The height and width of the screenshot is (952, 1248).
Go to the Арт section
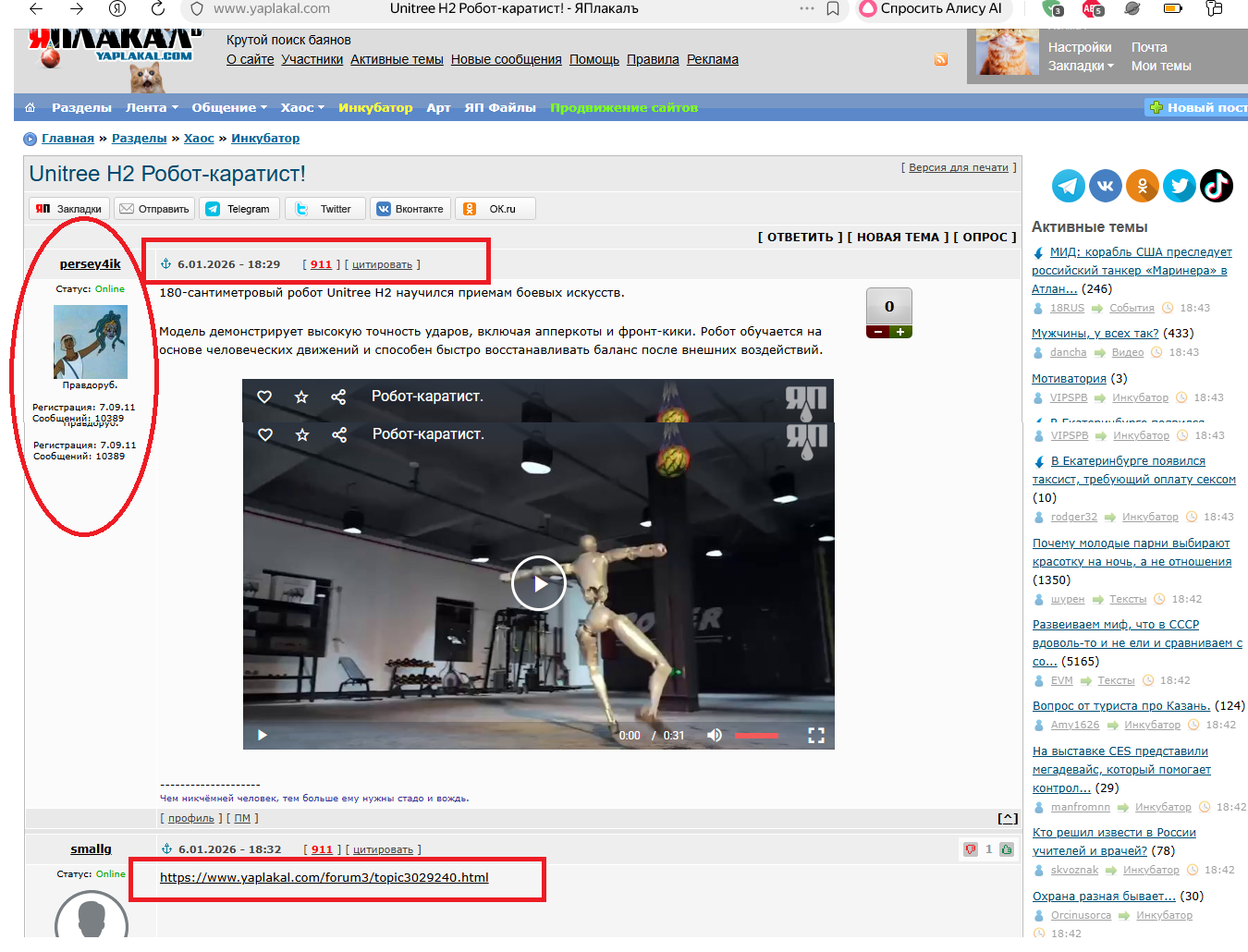click(x=438, y=107)
